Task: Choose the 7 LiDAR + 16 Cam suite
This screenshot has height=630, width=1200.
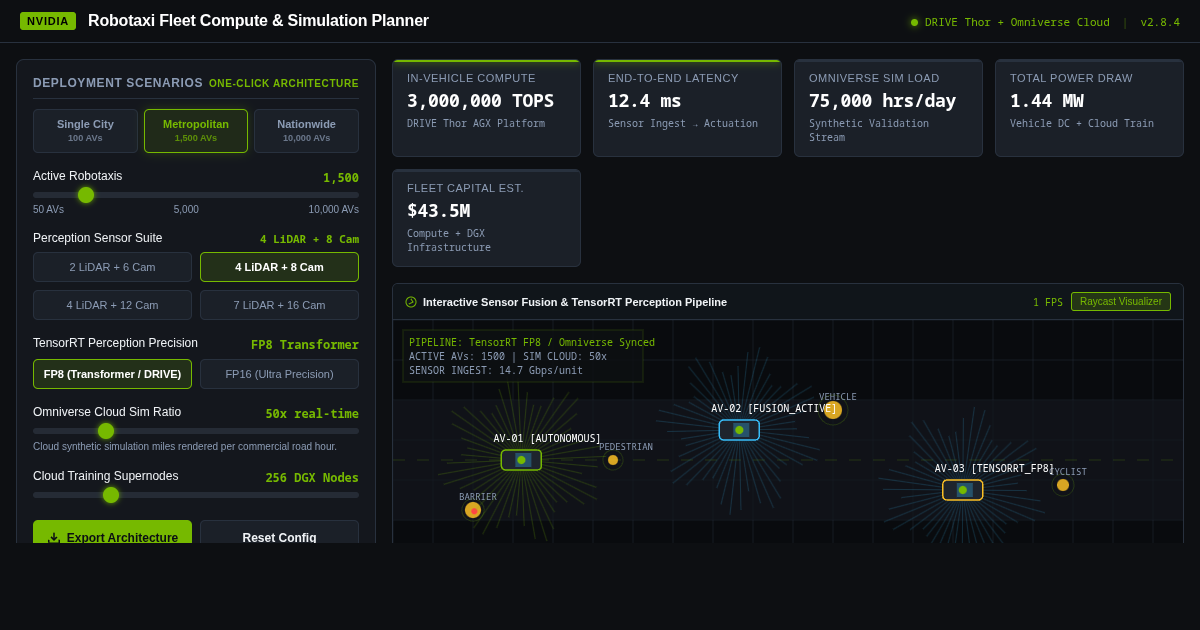Action: (279, 305)
